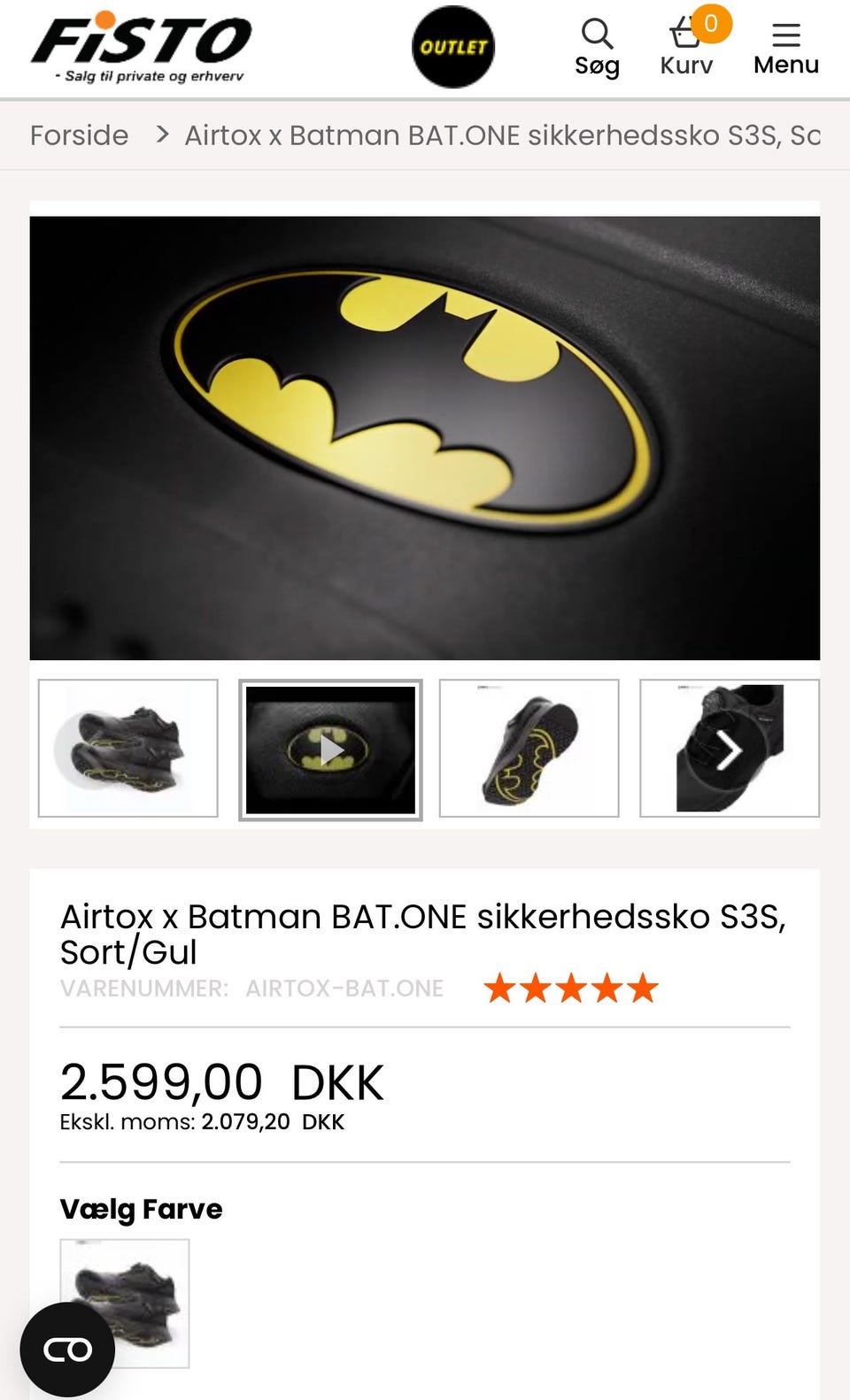Screen dimensions: 850x1400
Task: Click the Søg label in the header
Action: coord(597,65)
